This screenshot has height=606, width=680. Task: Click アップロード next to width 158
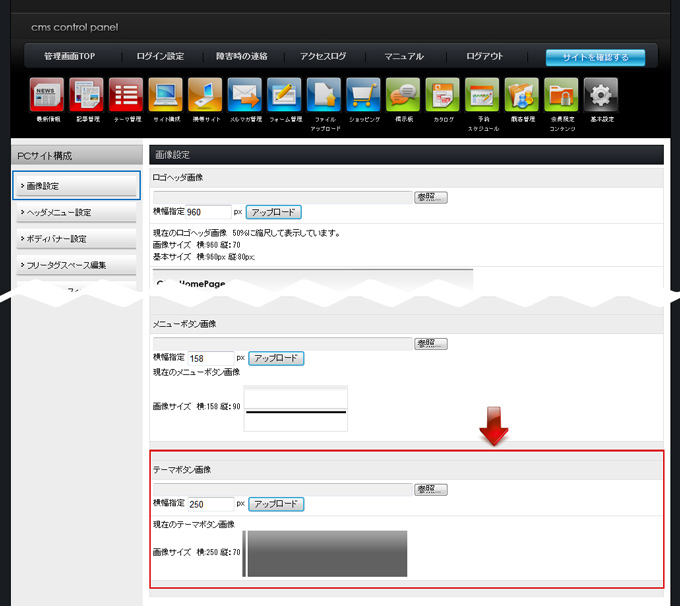(x=276, y=358)
